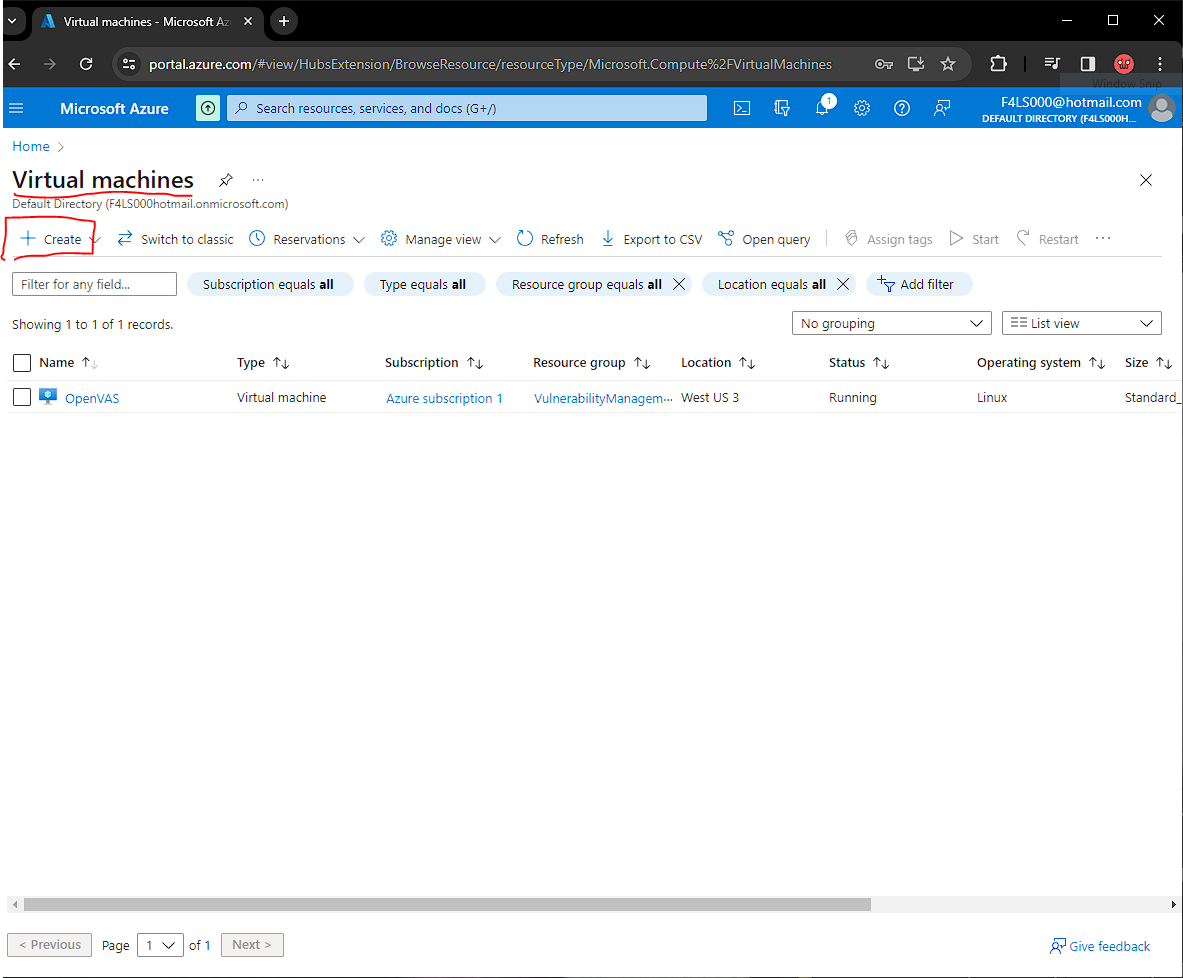Click the Give feedback link
1183x978 pixels.
coord(1100,946)
